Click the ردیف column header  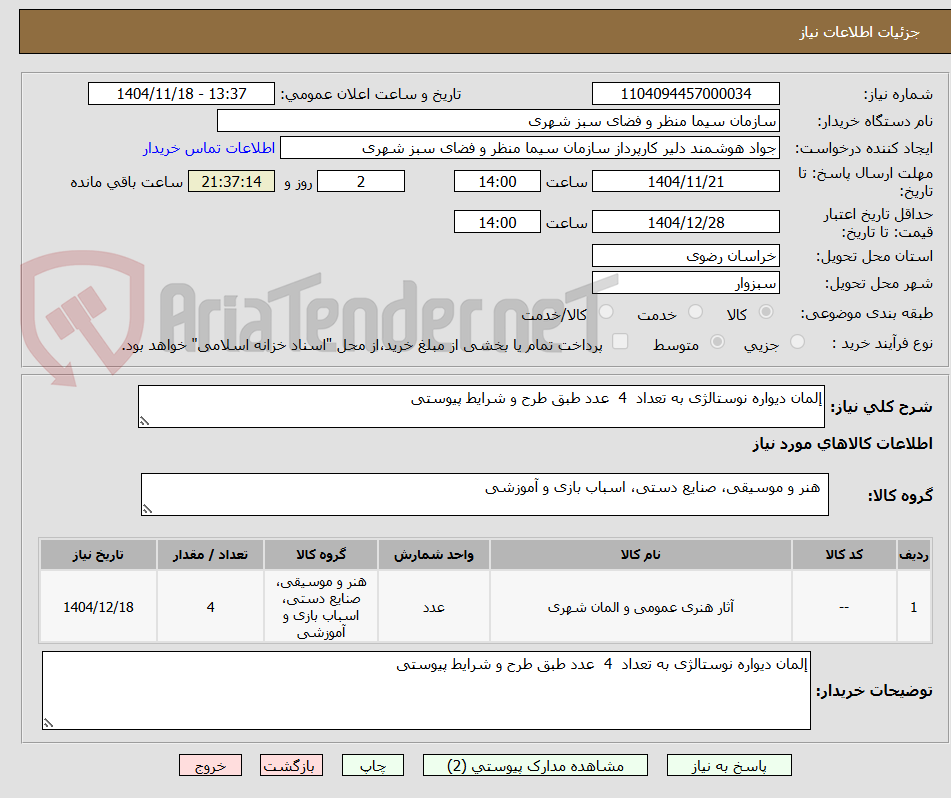914,554
